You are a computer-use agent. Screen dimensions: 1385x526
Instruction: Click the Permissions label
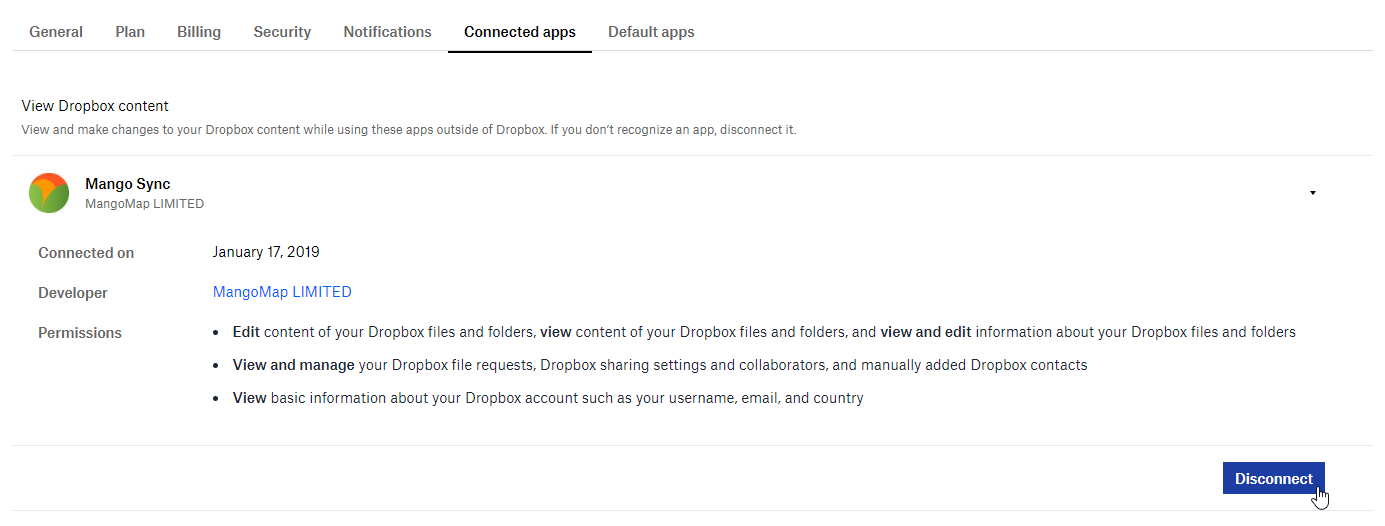pos(80,333)
